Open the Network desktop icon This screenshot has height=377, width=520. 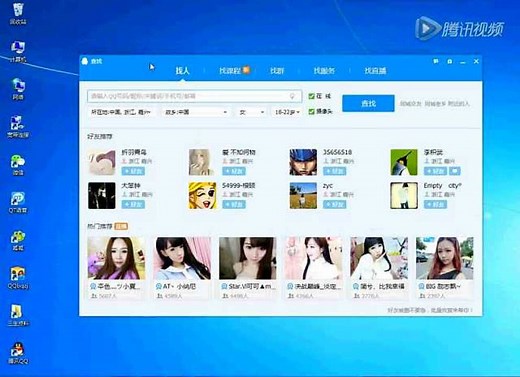click(x=18, y=89)
